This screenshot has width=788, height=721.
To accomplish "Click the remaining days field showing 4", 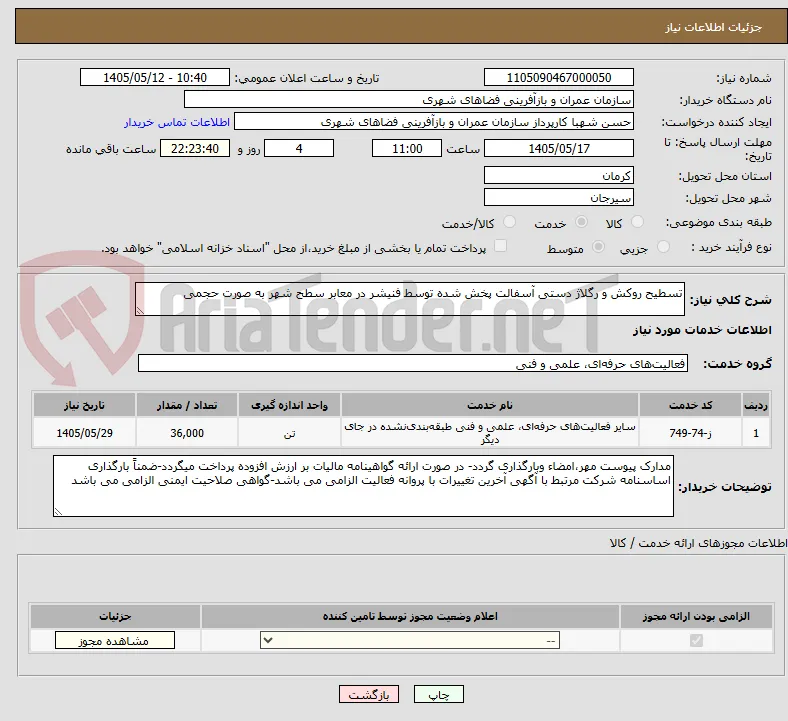I will (x=299, y=148).
